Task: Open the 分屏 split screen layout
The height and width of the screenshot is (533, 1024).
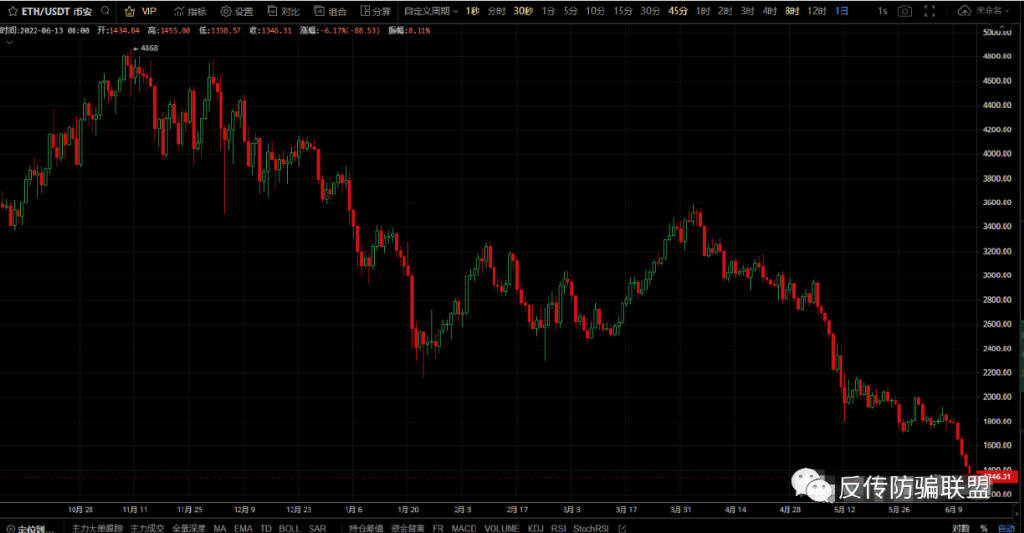Action: click(x=374, y=11)
